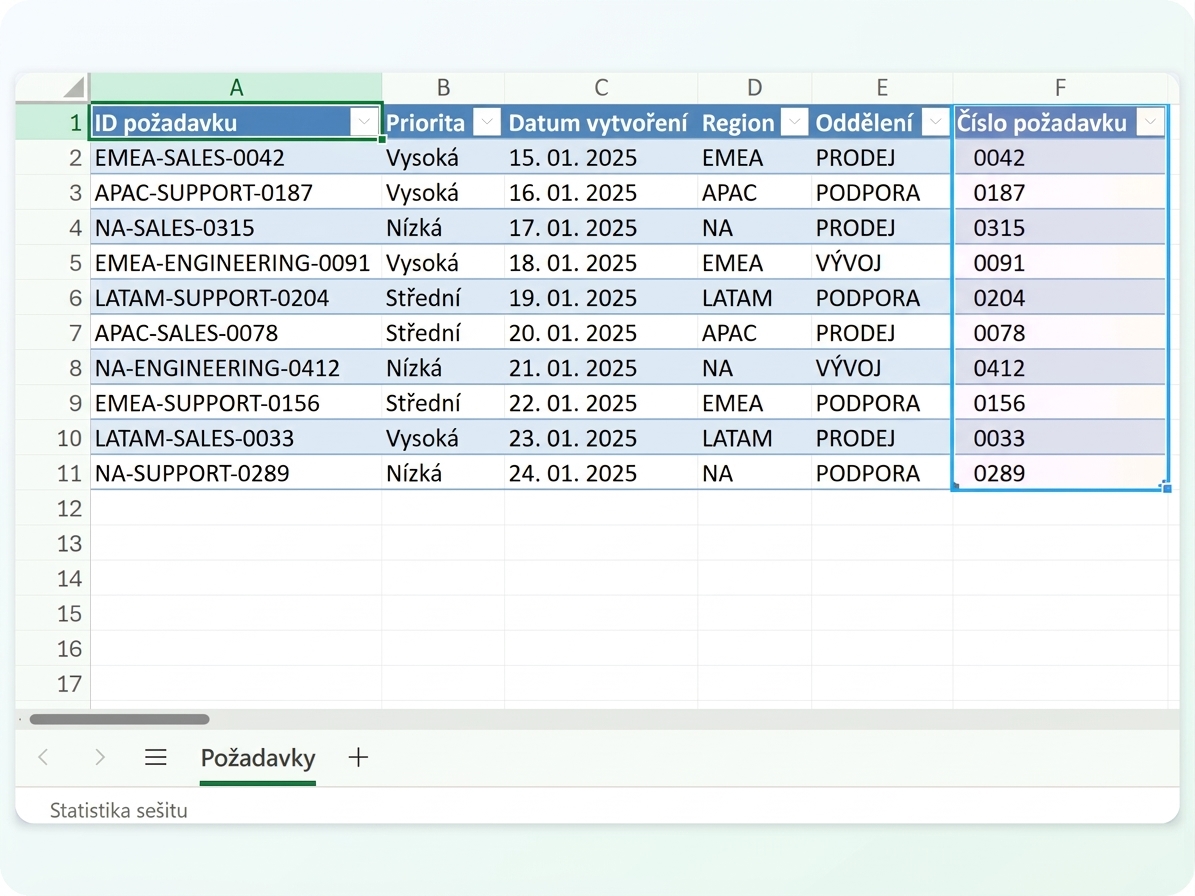The height and width of the screenshot is (896, 1195).
Task: Select the date cell 20. 01. 2025
Action: coord(601,333)
